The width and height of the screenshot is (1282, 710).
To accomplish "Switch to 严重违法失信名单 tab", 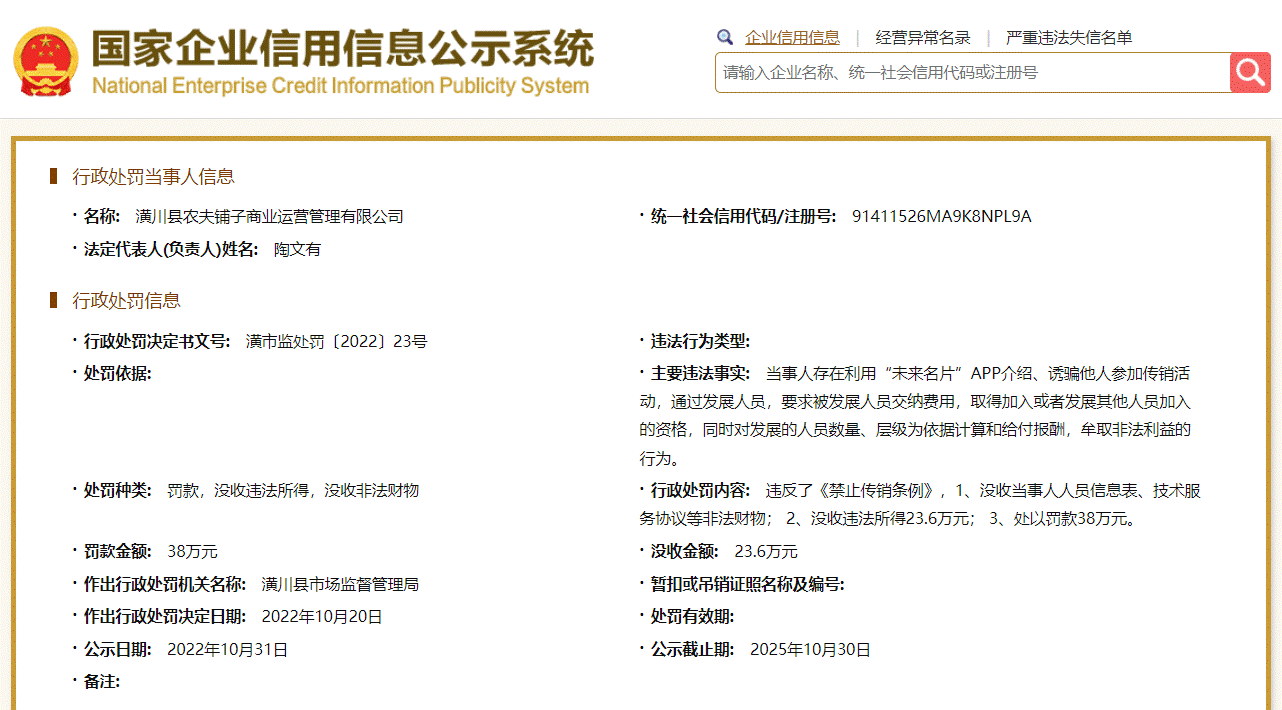I will coord(1069,38).
